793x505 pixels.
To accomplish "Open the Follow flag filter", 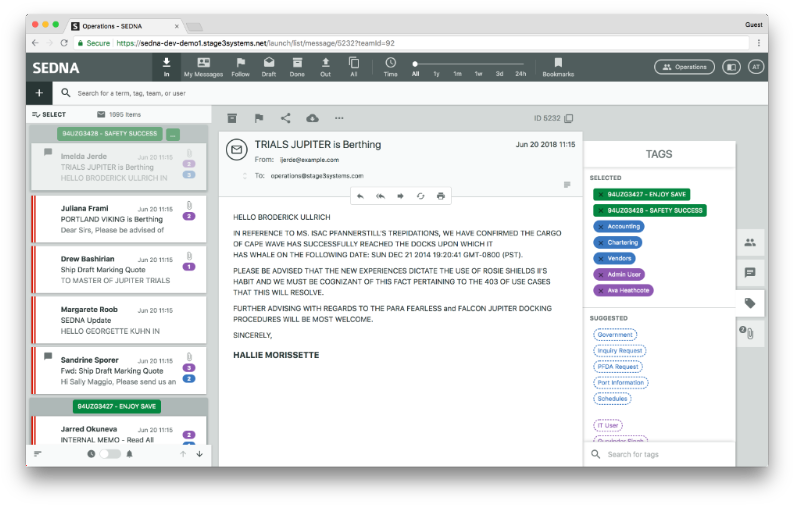I will (241, 67).
